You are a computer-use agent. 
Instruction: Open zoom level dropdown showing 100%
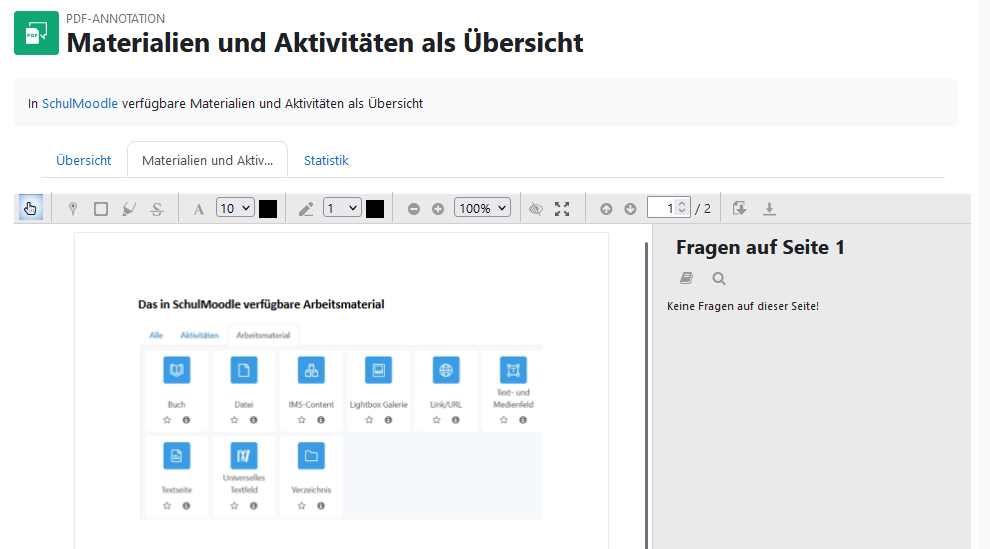482,208
